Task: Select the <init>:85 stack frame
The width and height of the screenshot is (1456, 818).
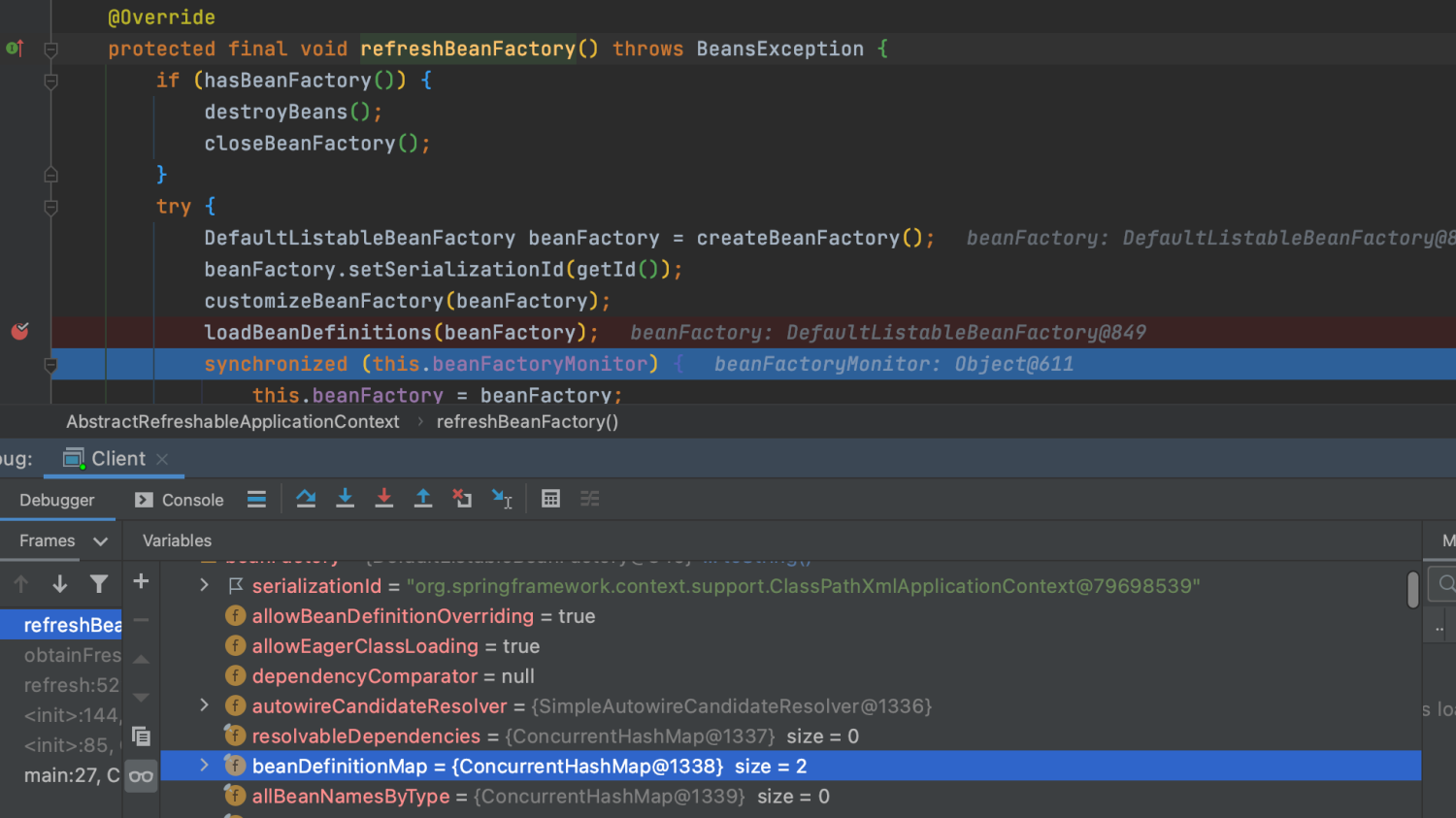Action: tap(61, 745)
